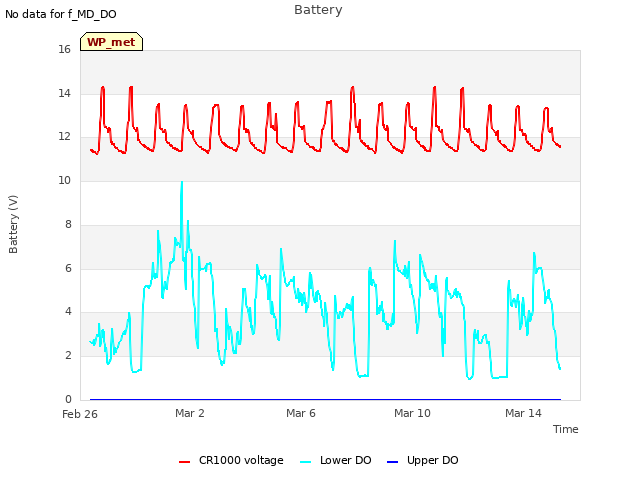Image resolution: width=640 pixels, height=480 pixels.
Task: Click the 16 y-axis tick label
Action: pyautogui.click(x=64, y=49)
